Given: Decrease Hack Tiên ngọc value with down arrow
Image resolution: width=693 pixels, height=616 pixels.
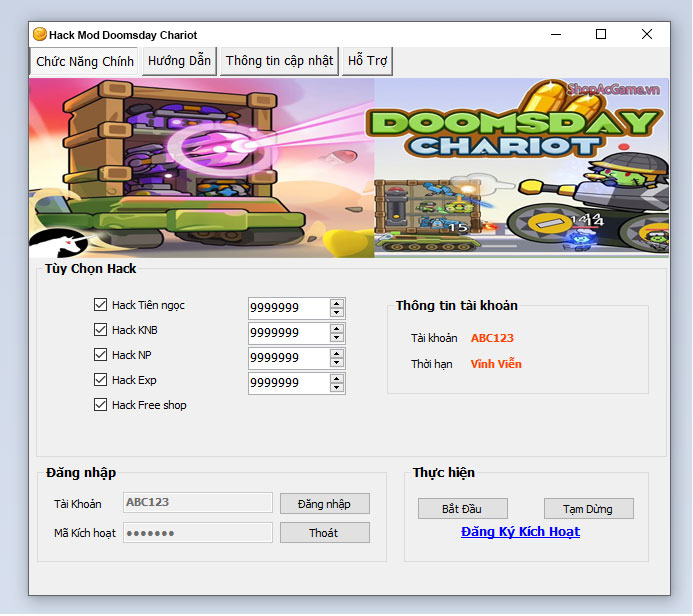Looking at the screenshot, I should [x=337, y=313].
